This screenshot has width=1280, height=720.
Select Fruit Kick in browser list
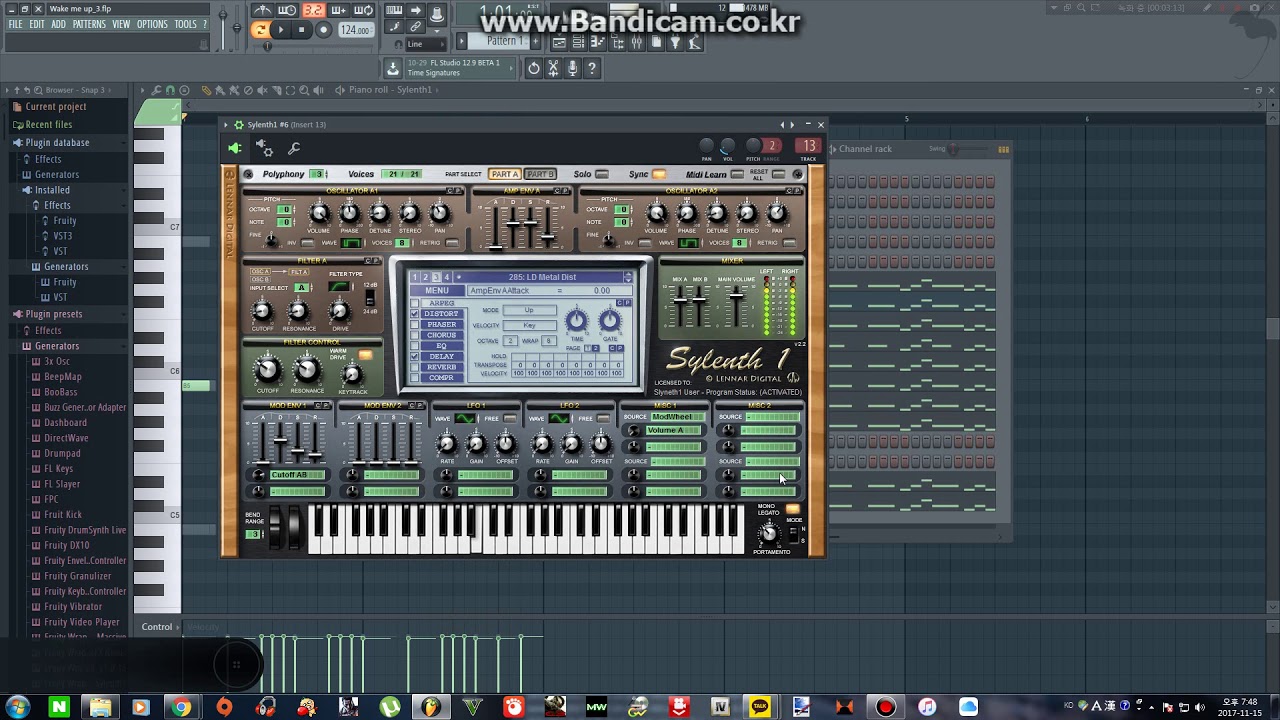(x=63, y=515)
